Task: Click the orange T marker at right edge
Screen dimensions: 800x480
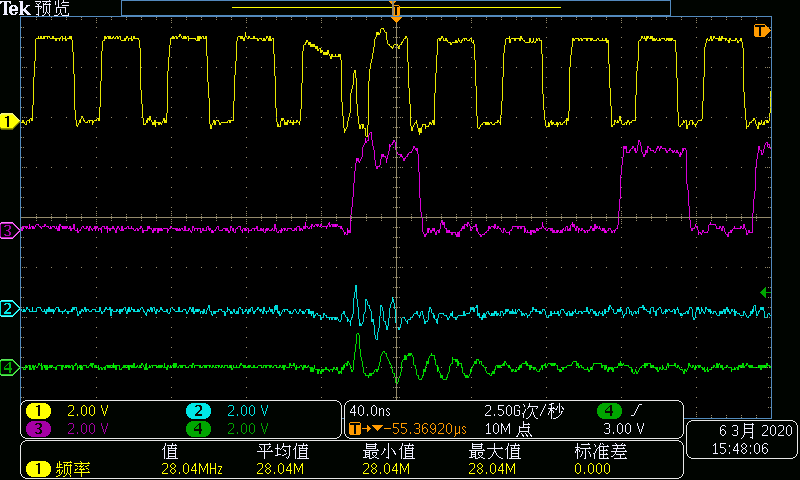Action: pyautogui.click(x=761, y=31)
